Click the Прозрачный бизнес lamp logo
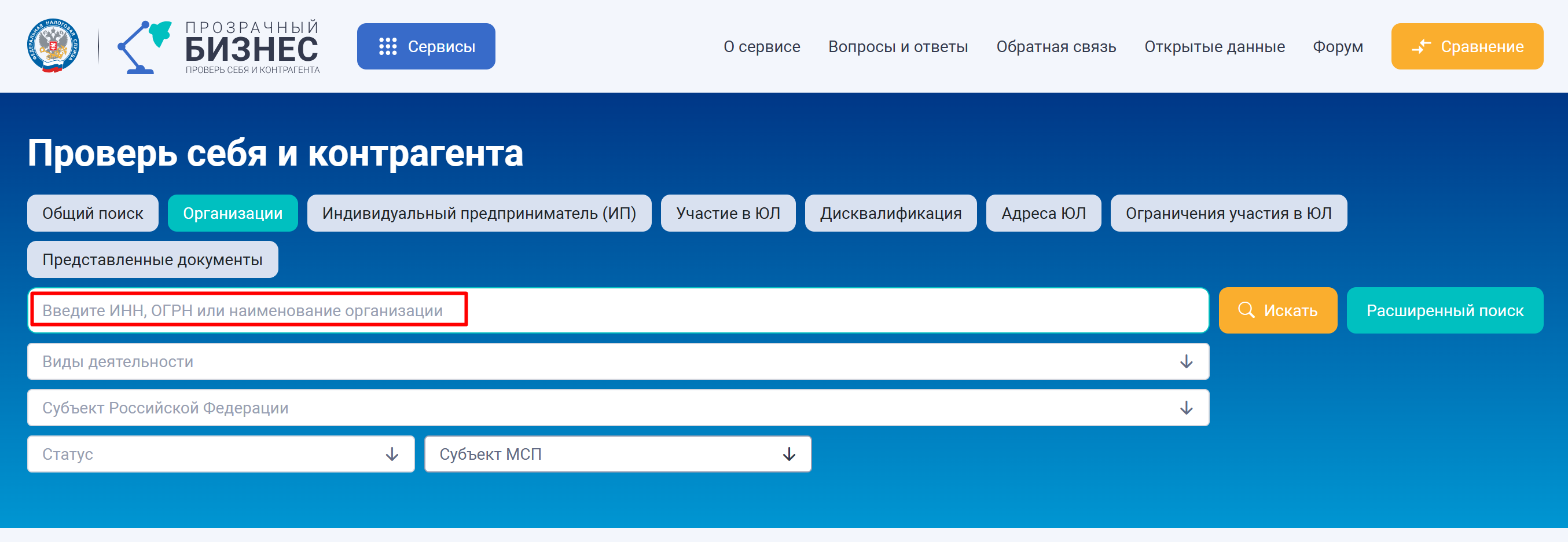 click(x=144, y=47)
